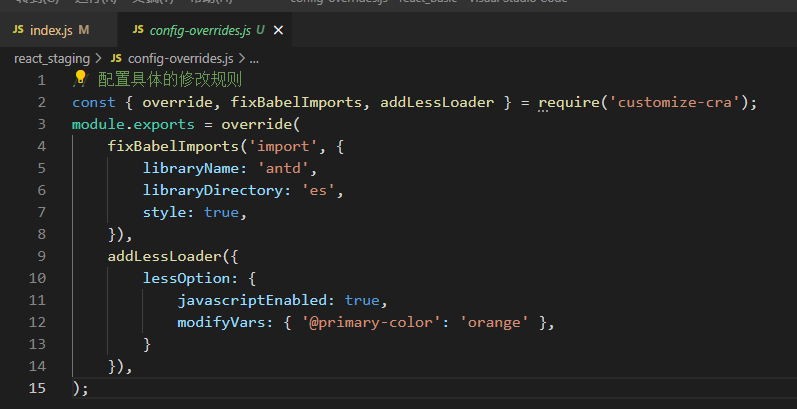The image size is (797, 409).
Task: Click 'true' value on line 11
Action: 362,300
